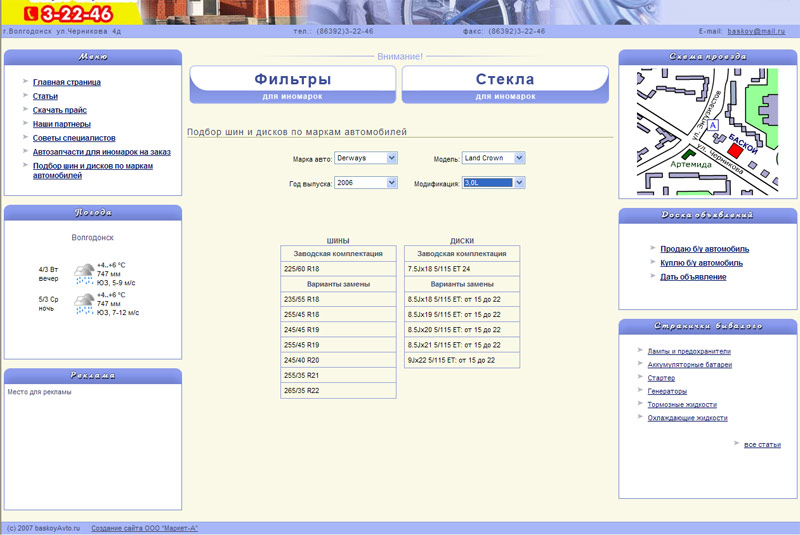The height and width of the screenshot is (535, 800).
Task: Expand the Модель dropdown showing Land Crown
Action: point(492,158)
